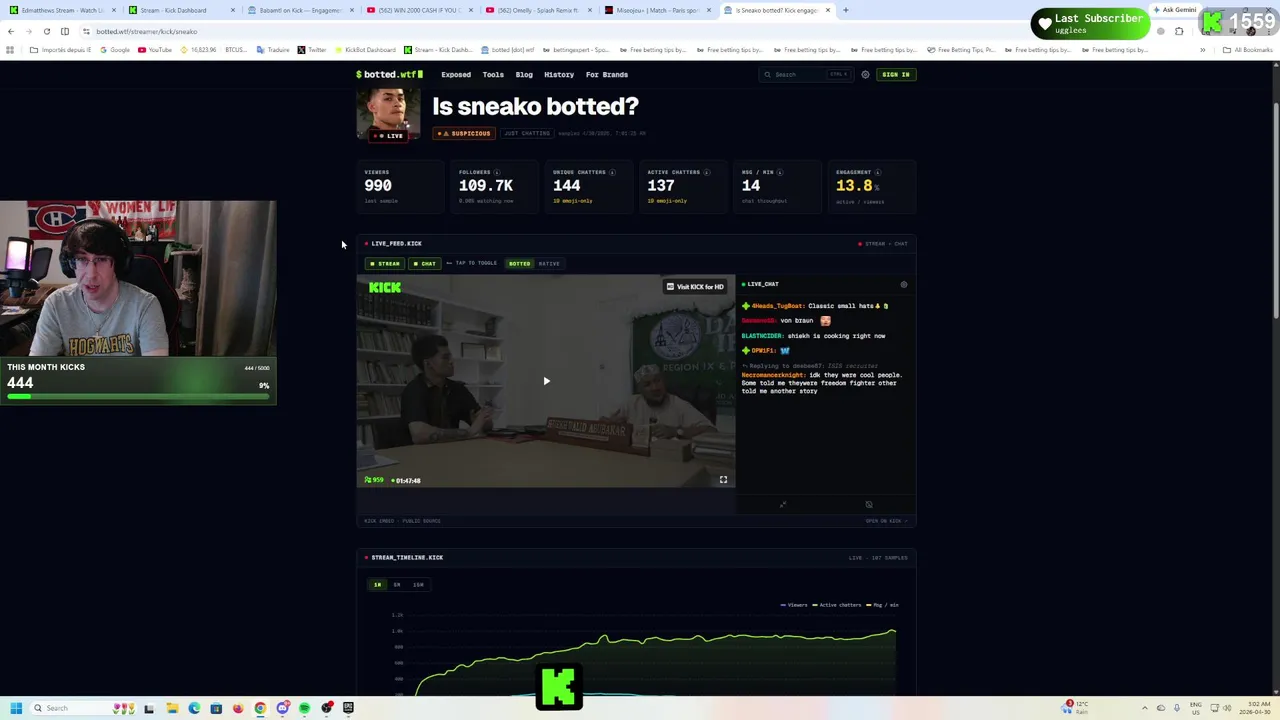Image resolution: width=1280 pixels, height=720 pixels.
Task: Click the SIGN IN button
Action: tap(895, 74)
